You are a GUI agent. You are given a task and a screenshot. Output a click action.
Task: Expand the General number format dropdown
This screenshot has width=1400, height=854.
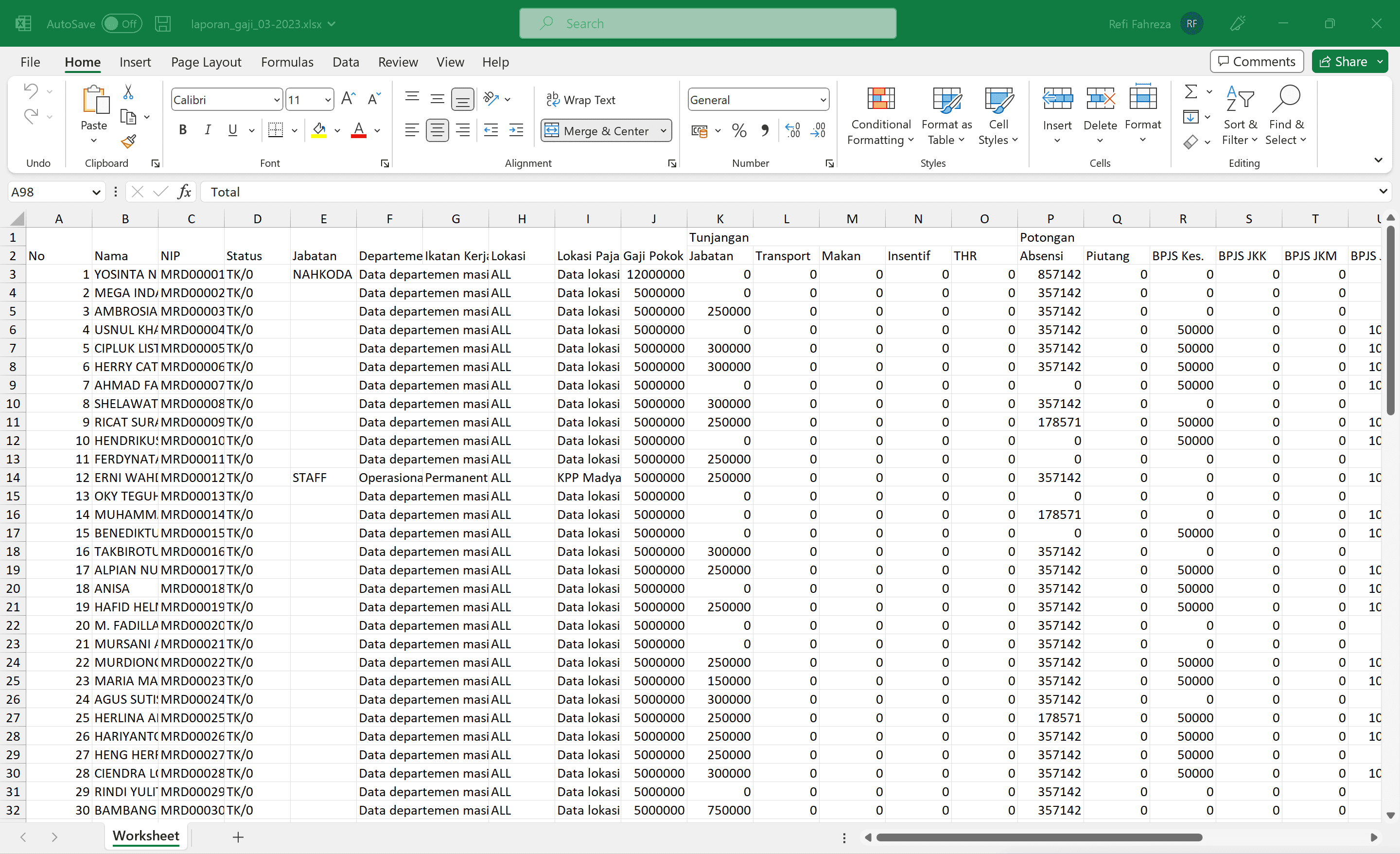coord(822,100)
